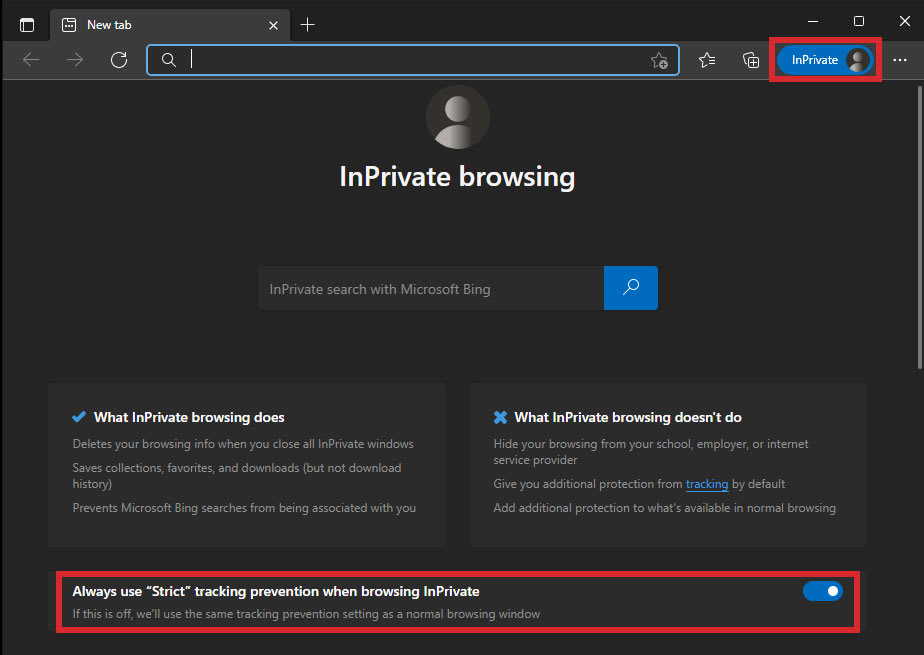Open the tracking link
This screenshot has width=924, height=655.
[x=707, y=484]
